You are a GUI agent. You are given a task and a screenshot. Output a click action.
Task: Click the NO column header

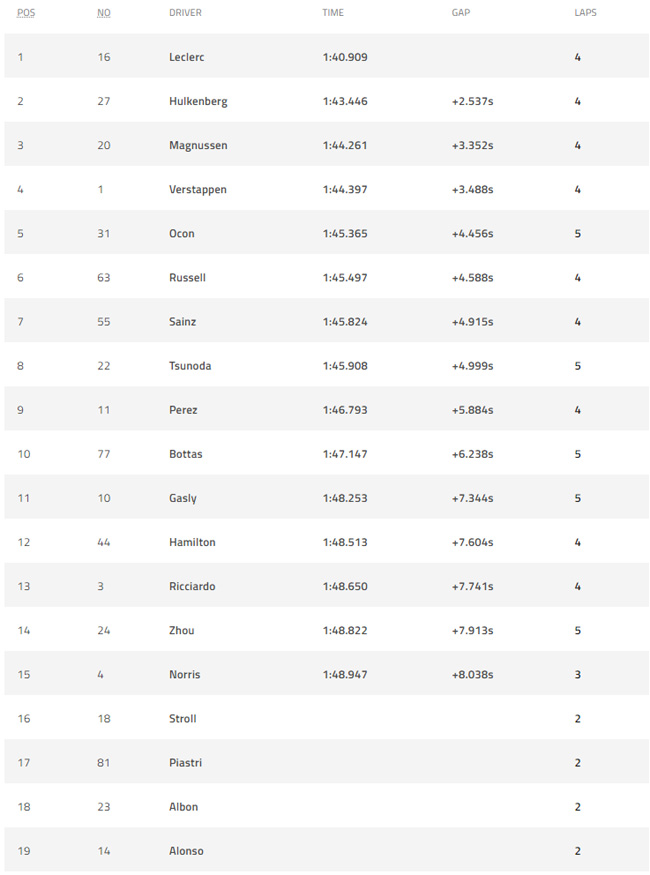(x=104, y=12)
